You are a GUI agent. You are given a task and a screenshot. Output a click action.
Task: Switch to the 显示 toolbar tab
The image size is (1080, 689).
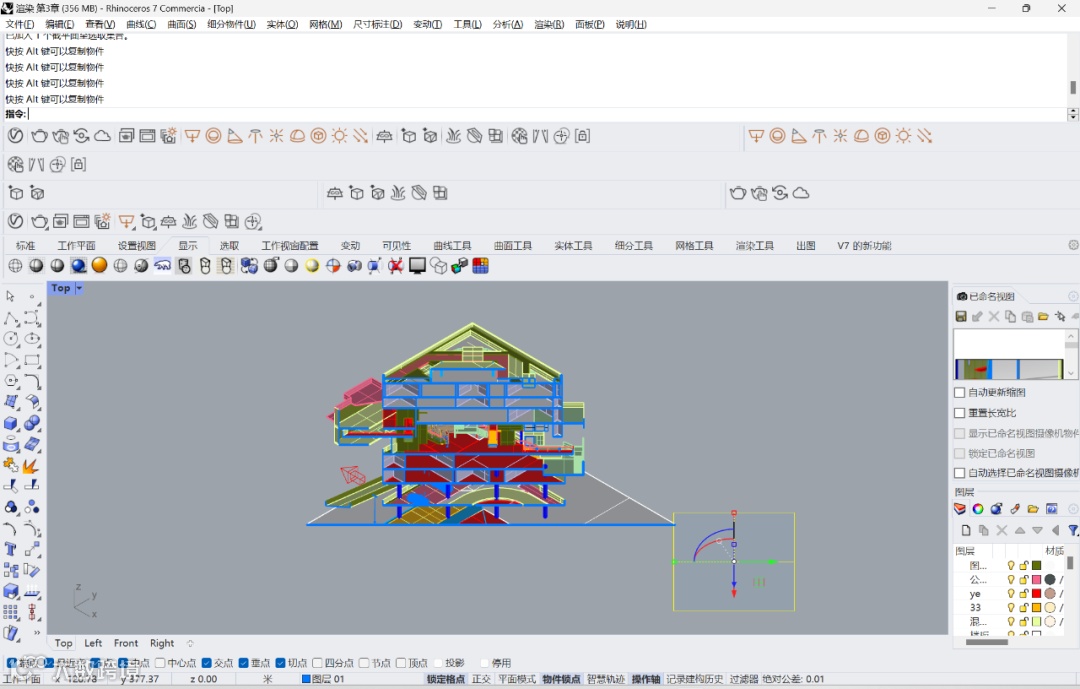(187, 246)
